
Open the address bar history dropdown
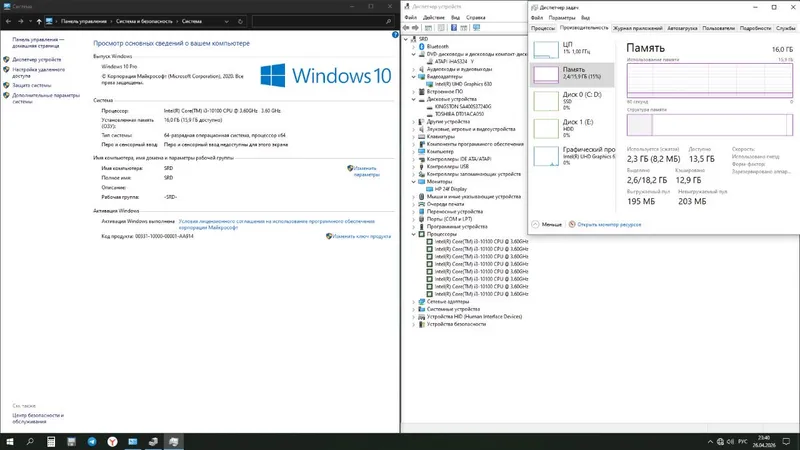pyautogui.click(x=227, y=21)
